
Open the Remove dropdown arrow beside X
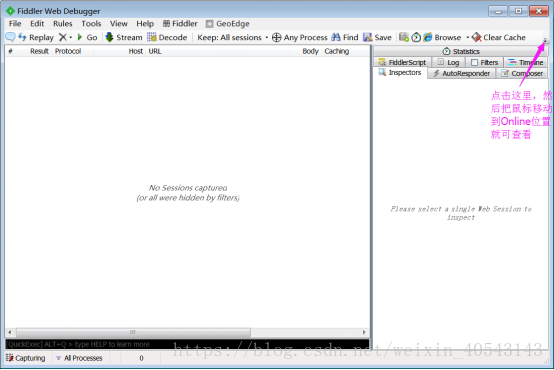71,37
